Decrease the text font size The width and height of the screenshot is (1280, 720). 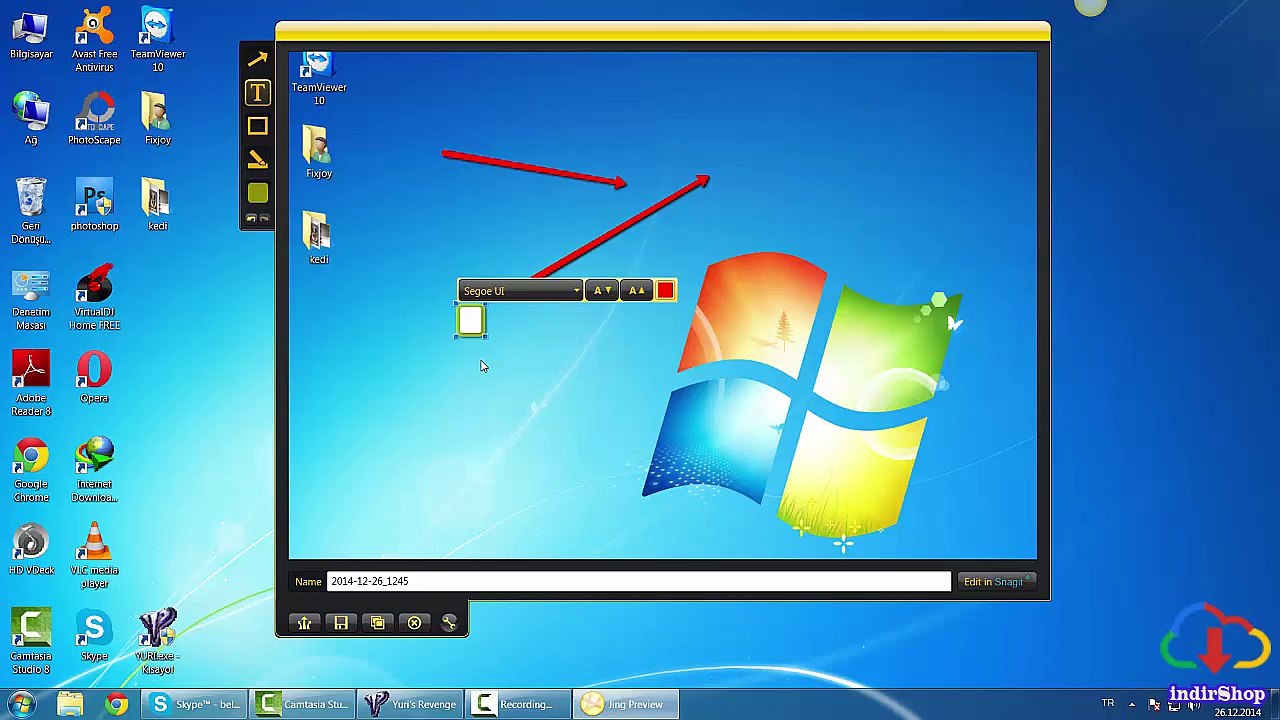coord(601,291)
